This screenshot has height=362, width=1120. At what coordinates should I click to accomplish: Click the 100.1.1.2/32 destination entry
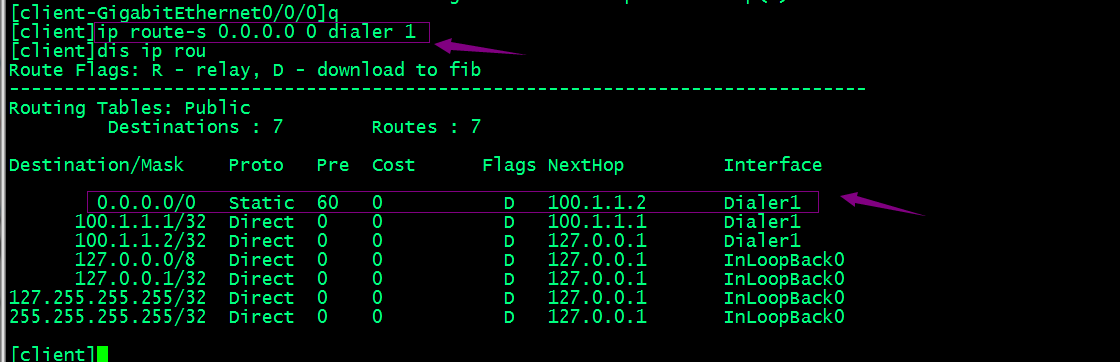pos(140,241)
